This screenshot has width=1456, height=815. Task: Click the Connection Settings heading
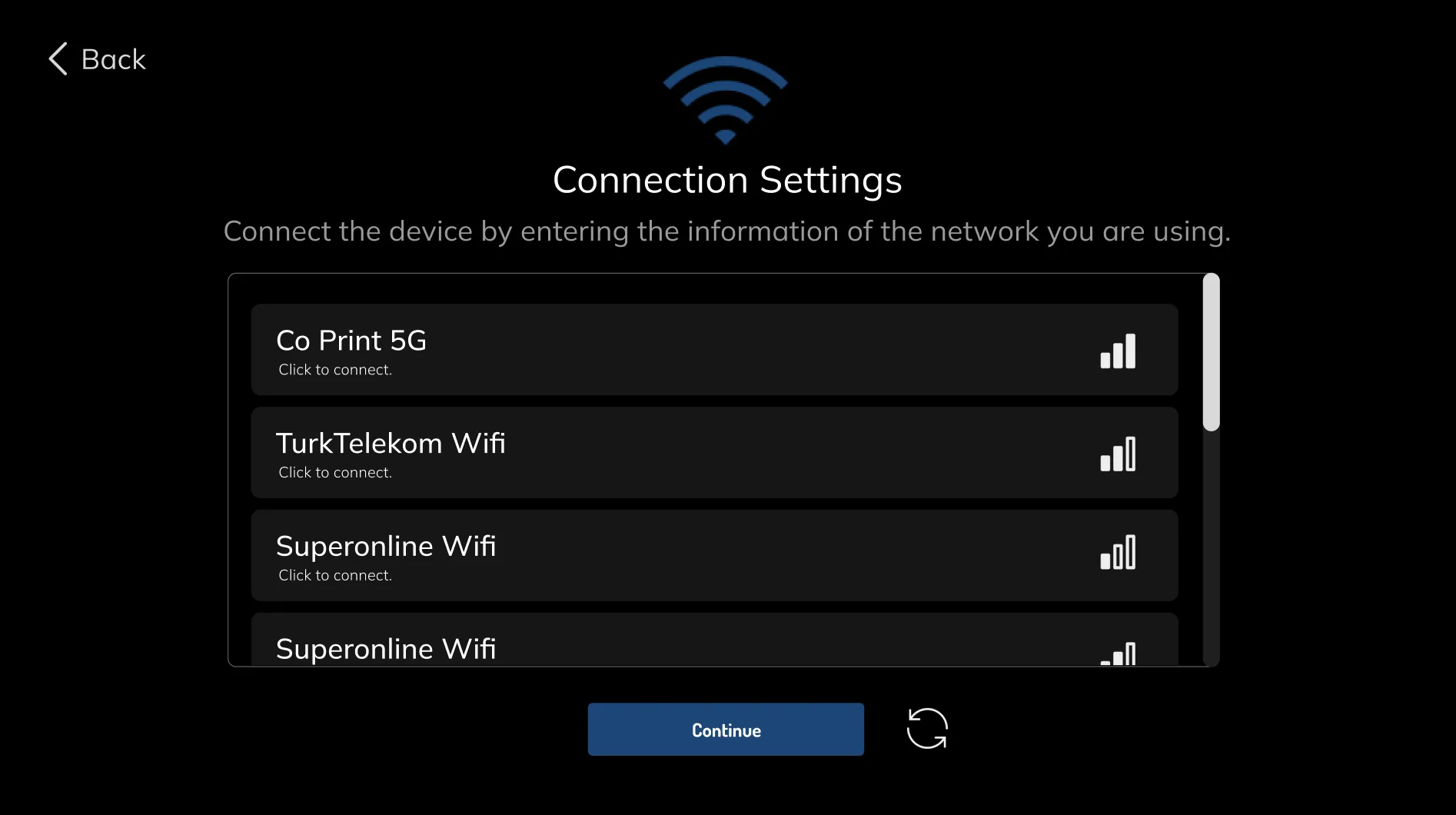(x=727, y=181)
